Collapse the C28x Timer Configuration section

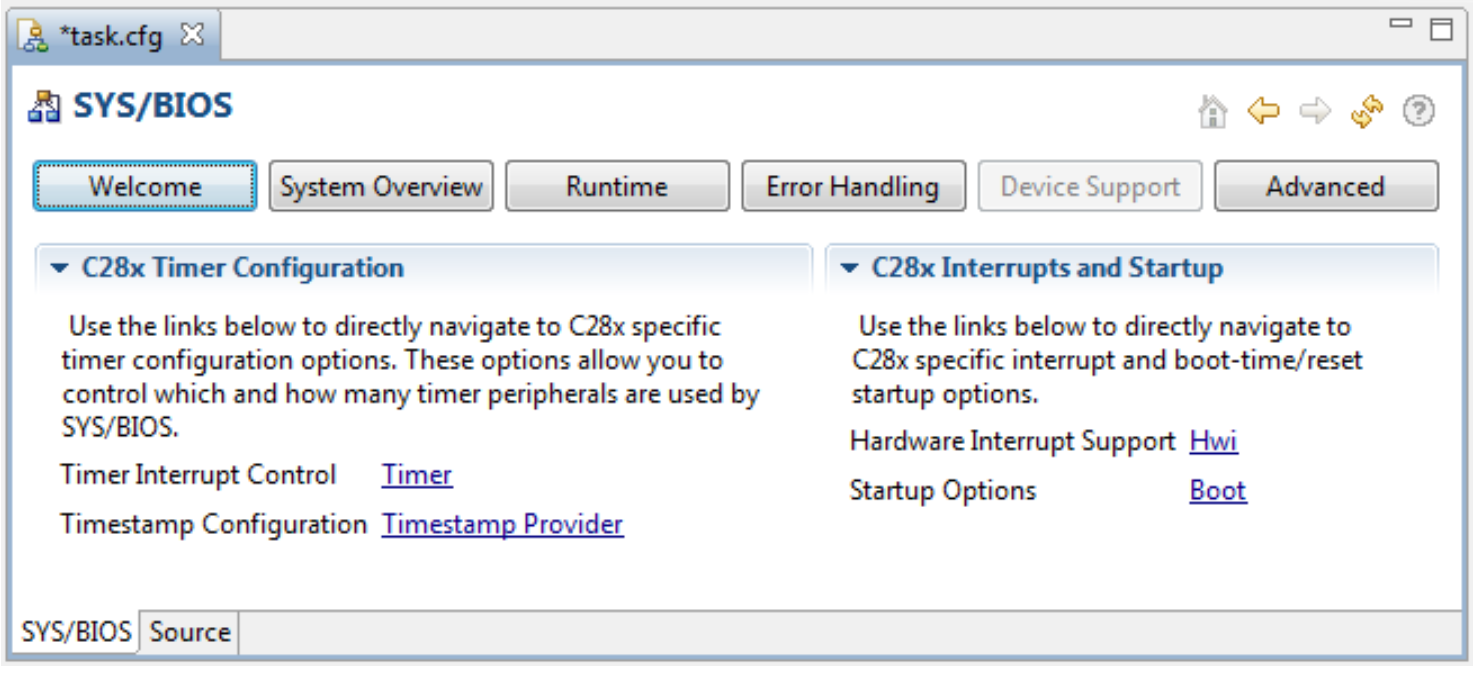pyautogui.click(x=60, y=268)
